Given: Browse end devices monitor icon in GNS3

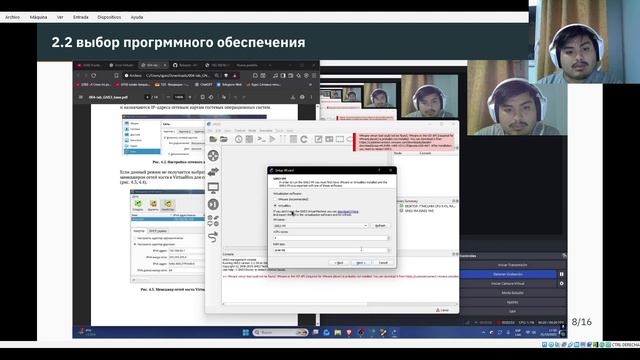Looking at the screenshot, I should coord(213,188).
